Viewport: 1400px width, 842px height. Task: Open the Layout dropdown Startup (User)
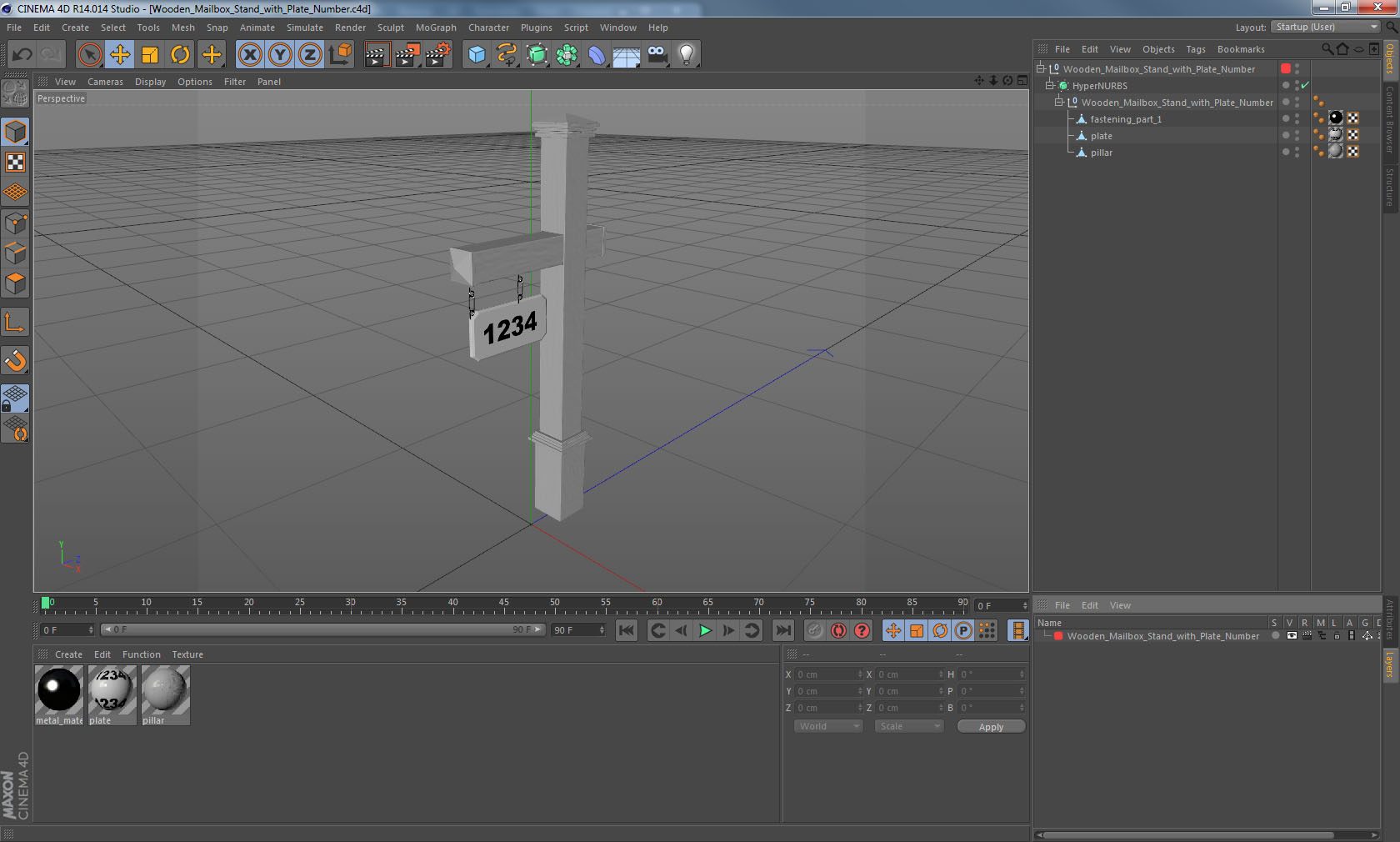(x=1327, y=28)
